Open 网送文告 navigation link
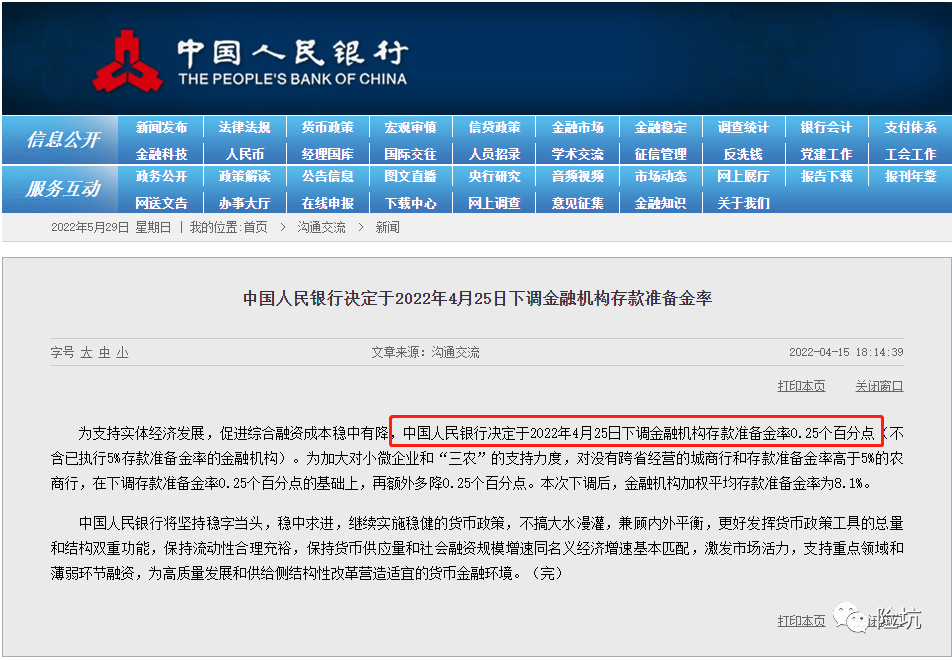952x660 pixels. (x=162, y=203)
